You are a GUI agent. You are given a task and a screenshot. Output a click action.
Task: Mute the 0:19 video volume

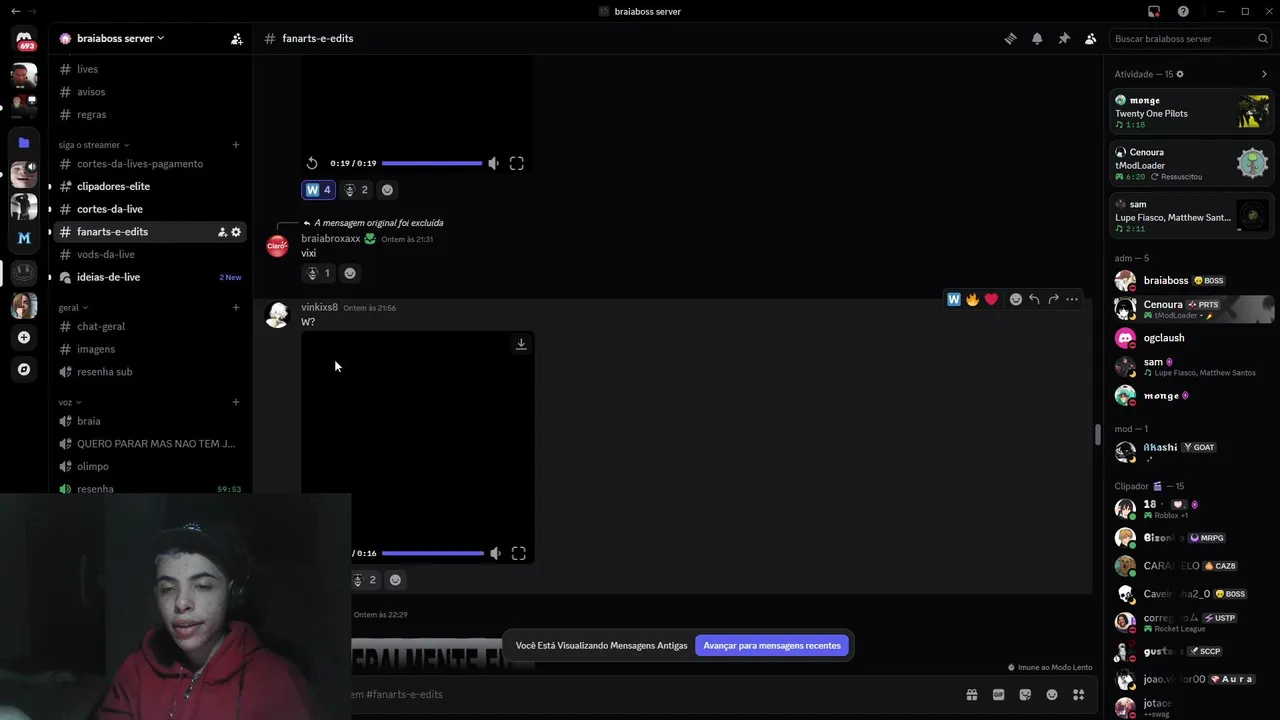(x=494, y=163)
